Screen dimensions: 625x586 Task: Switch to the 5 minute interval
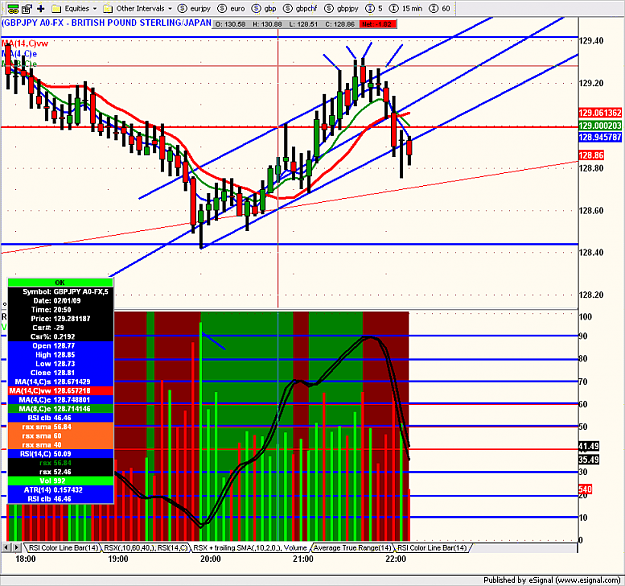374,8
